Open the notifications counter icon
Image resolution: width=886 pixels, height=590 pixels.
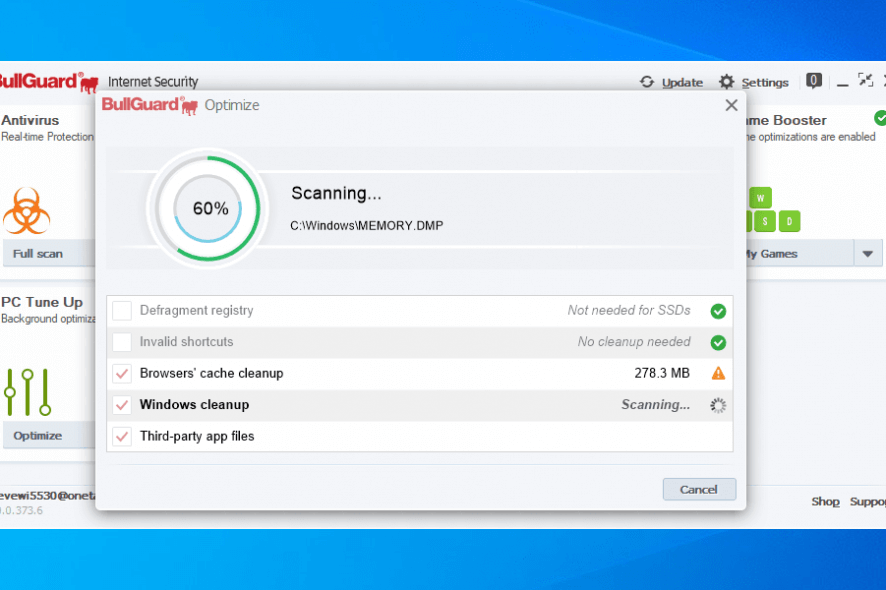814,81
